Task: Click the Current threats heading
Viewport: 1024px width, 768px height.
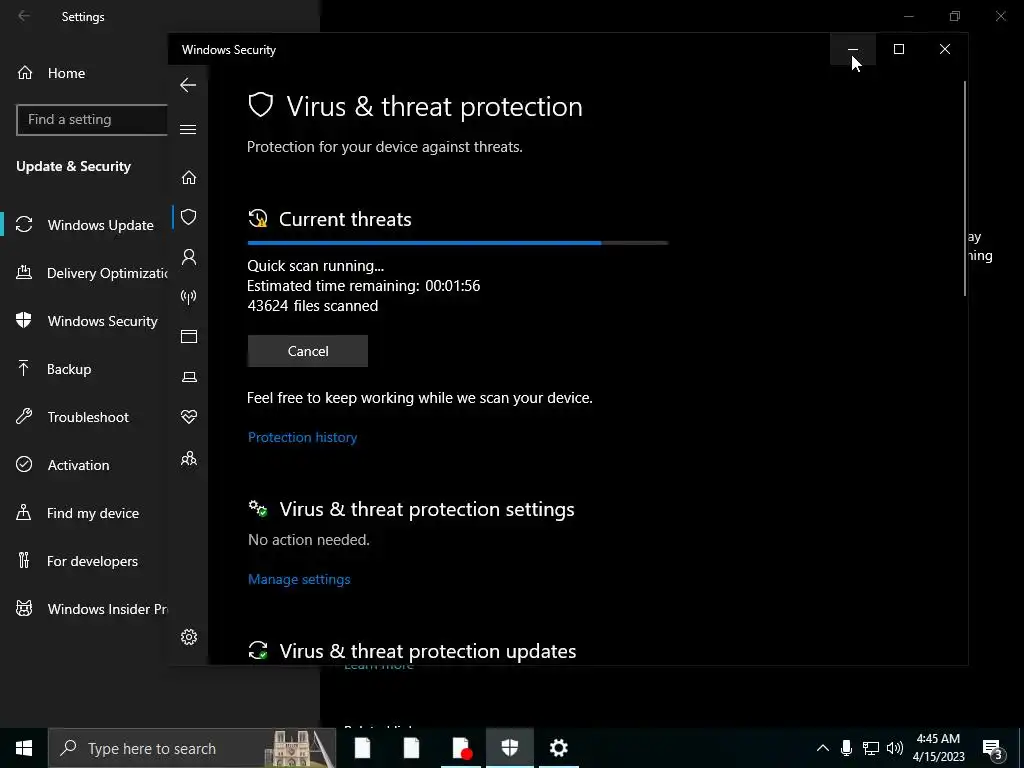Action: coord(345,219)
